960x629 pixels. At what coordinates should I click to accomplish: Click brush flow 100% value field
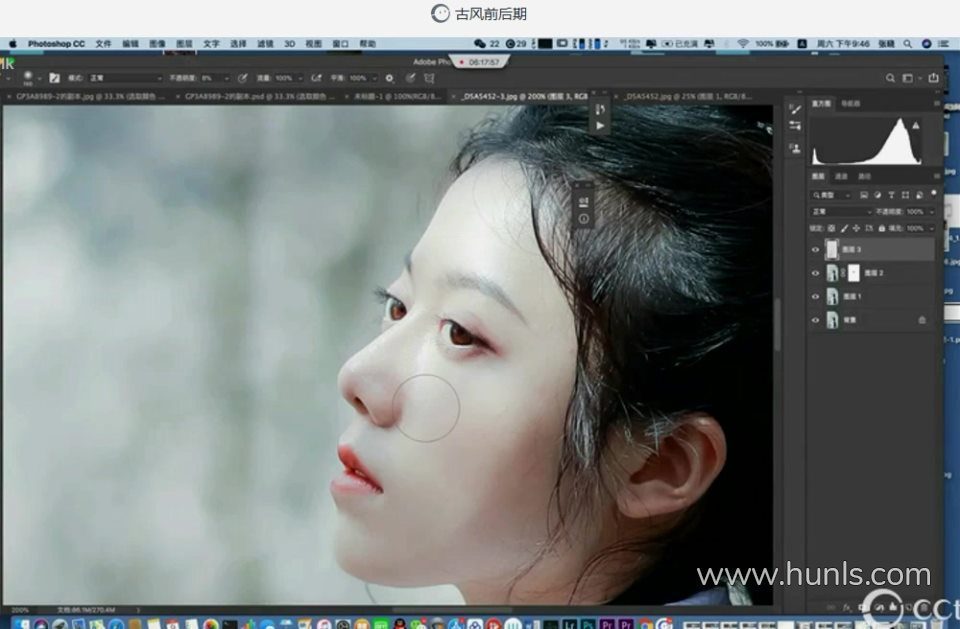point(283,78)
